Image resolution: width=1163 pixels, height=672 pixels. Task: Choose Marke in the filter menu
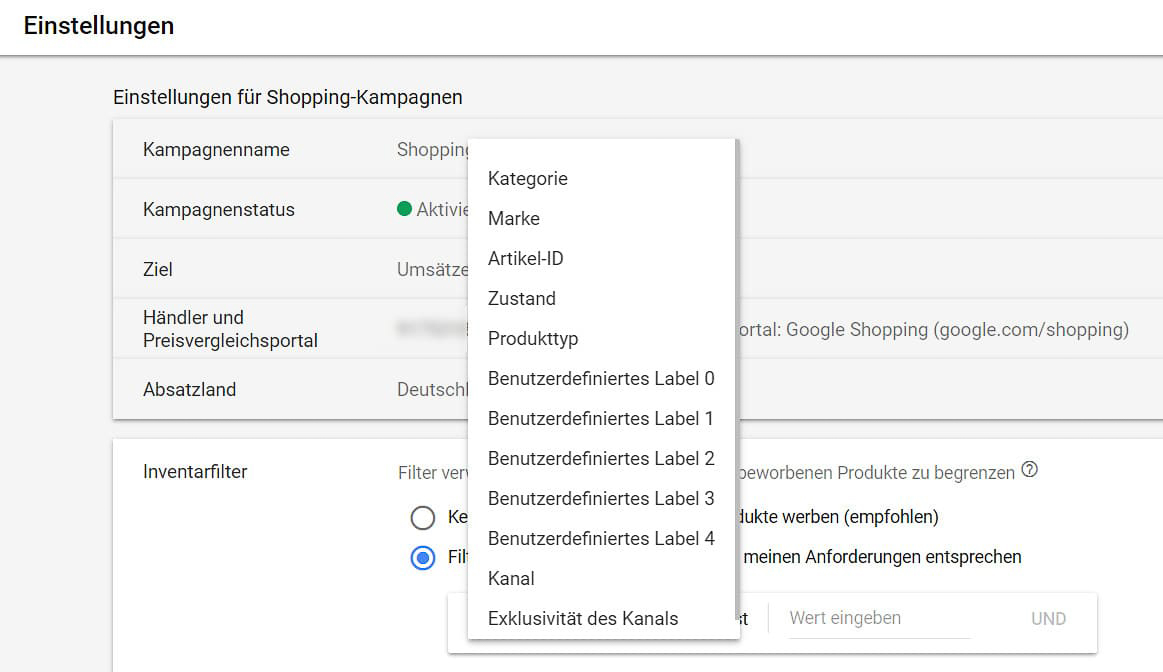point(513,219)
